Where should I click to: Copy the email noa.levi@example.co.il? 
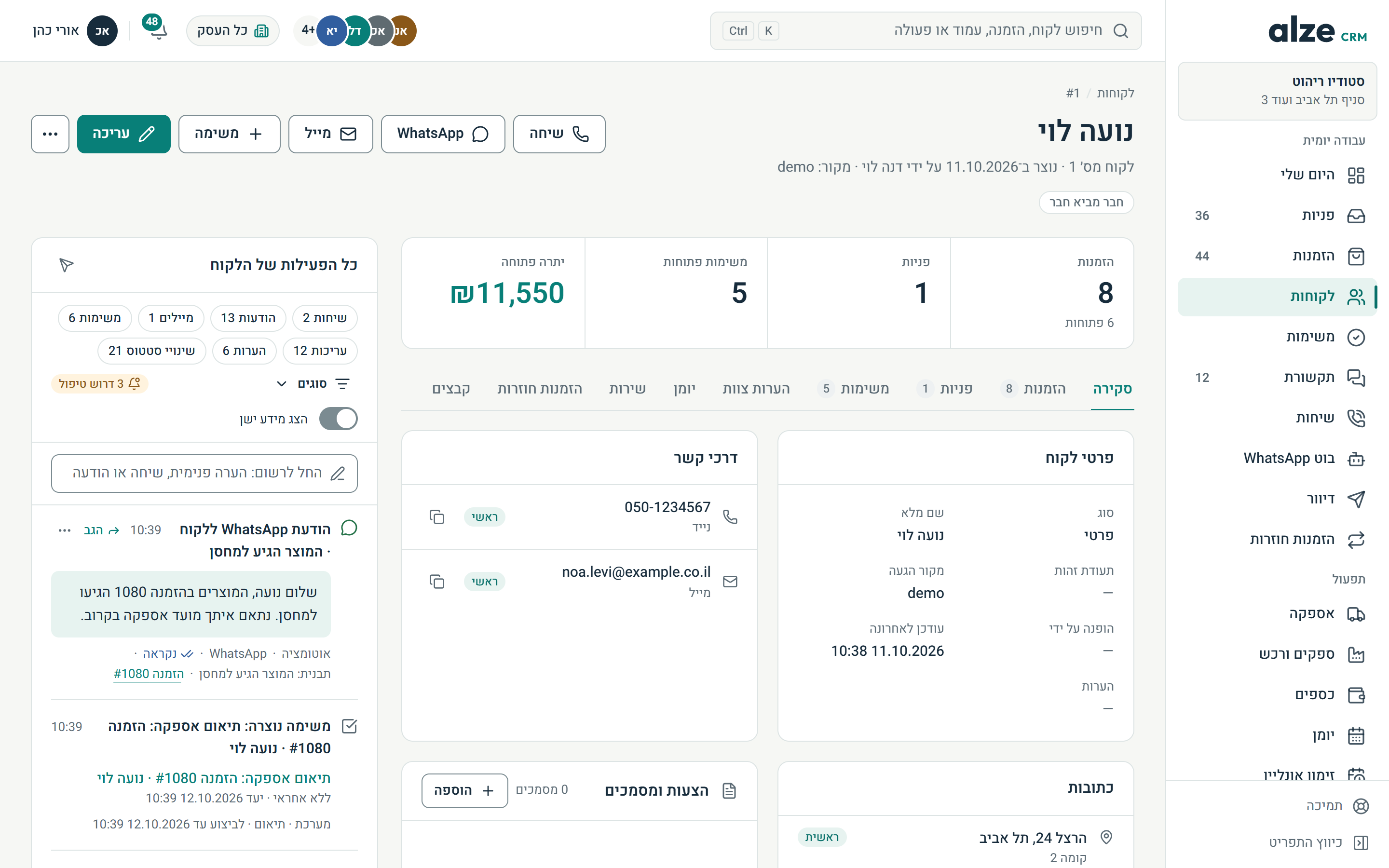point(437,582)
